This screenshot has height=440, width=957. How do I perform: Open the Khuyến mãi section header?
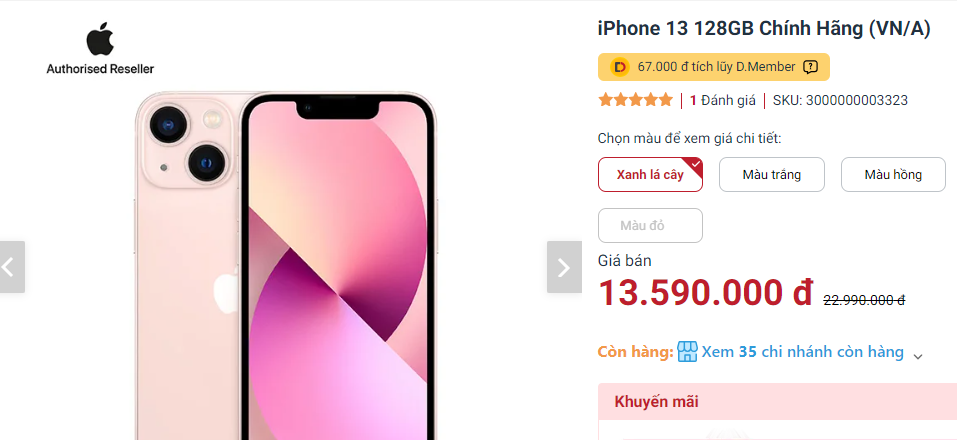pyautogui.click(x=777, y=402)
